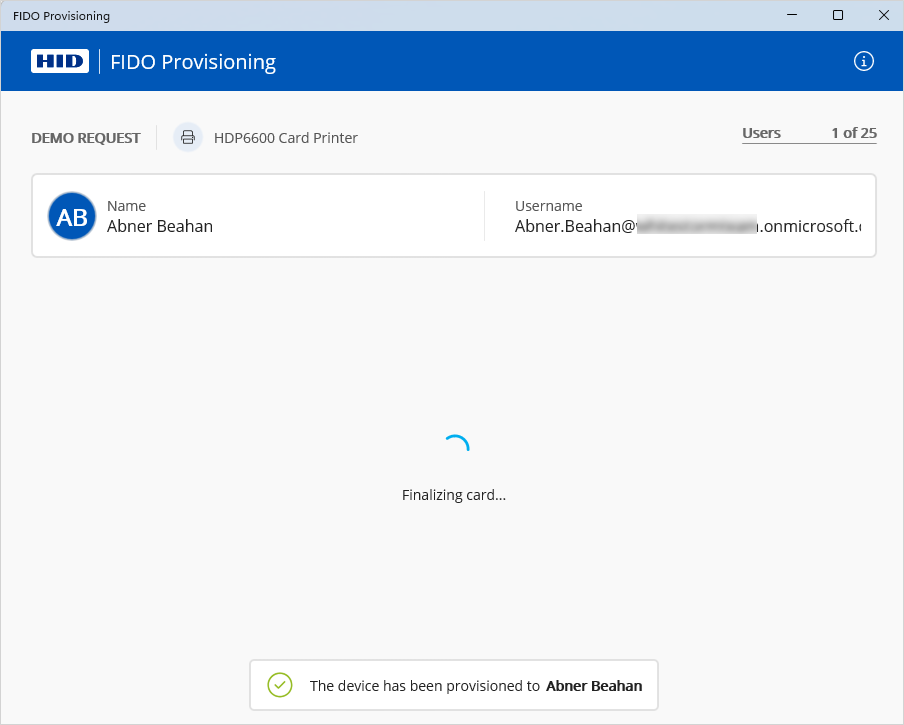The height and width of the screenshot is (725, 904).
Task: Close the FIDO Provisioning window
Action: coord(882,15)
